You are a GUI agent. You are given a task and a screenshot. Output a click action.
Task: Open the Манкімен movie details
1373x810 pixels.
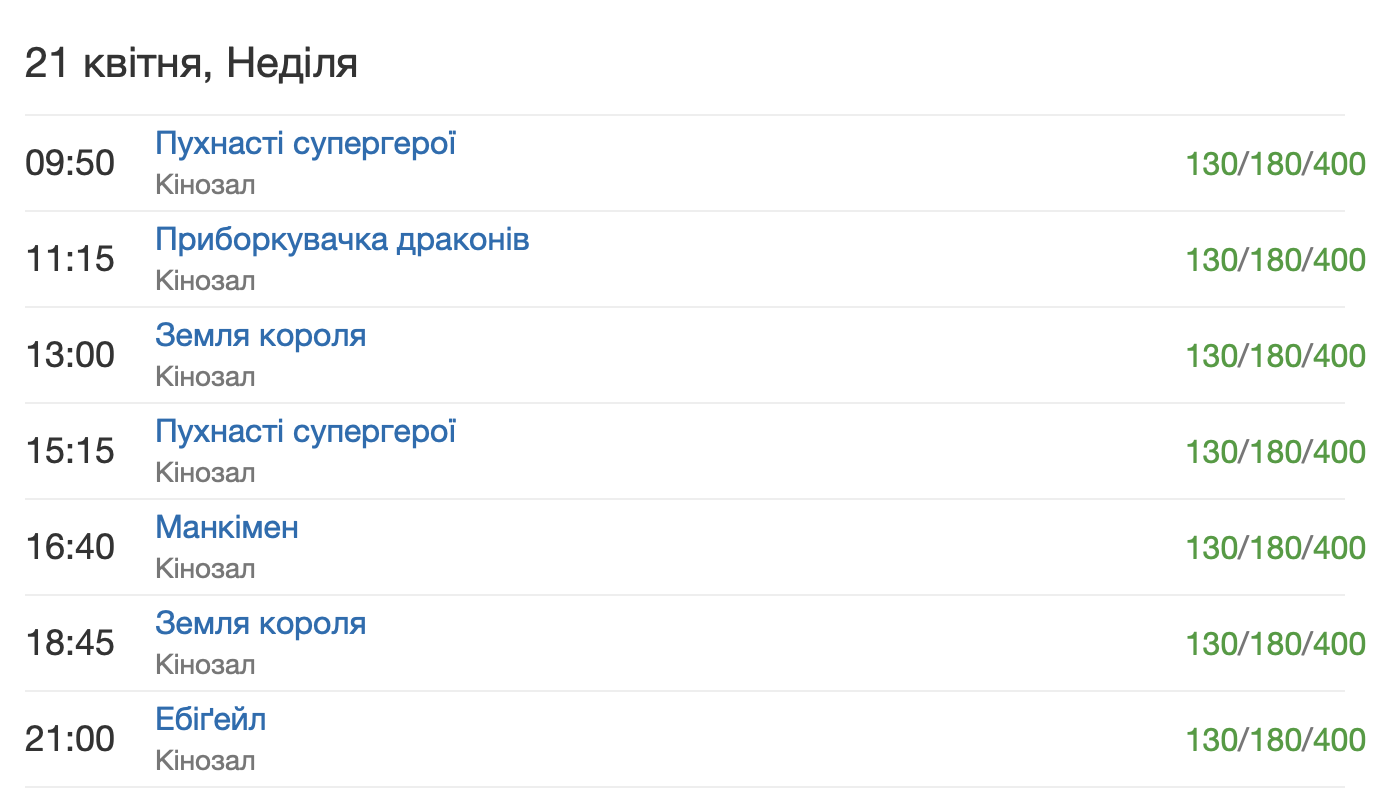[x=226, y=527]
